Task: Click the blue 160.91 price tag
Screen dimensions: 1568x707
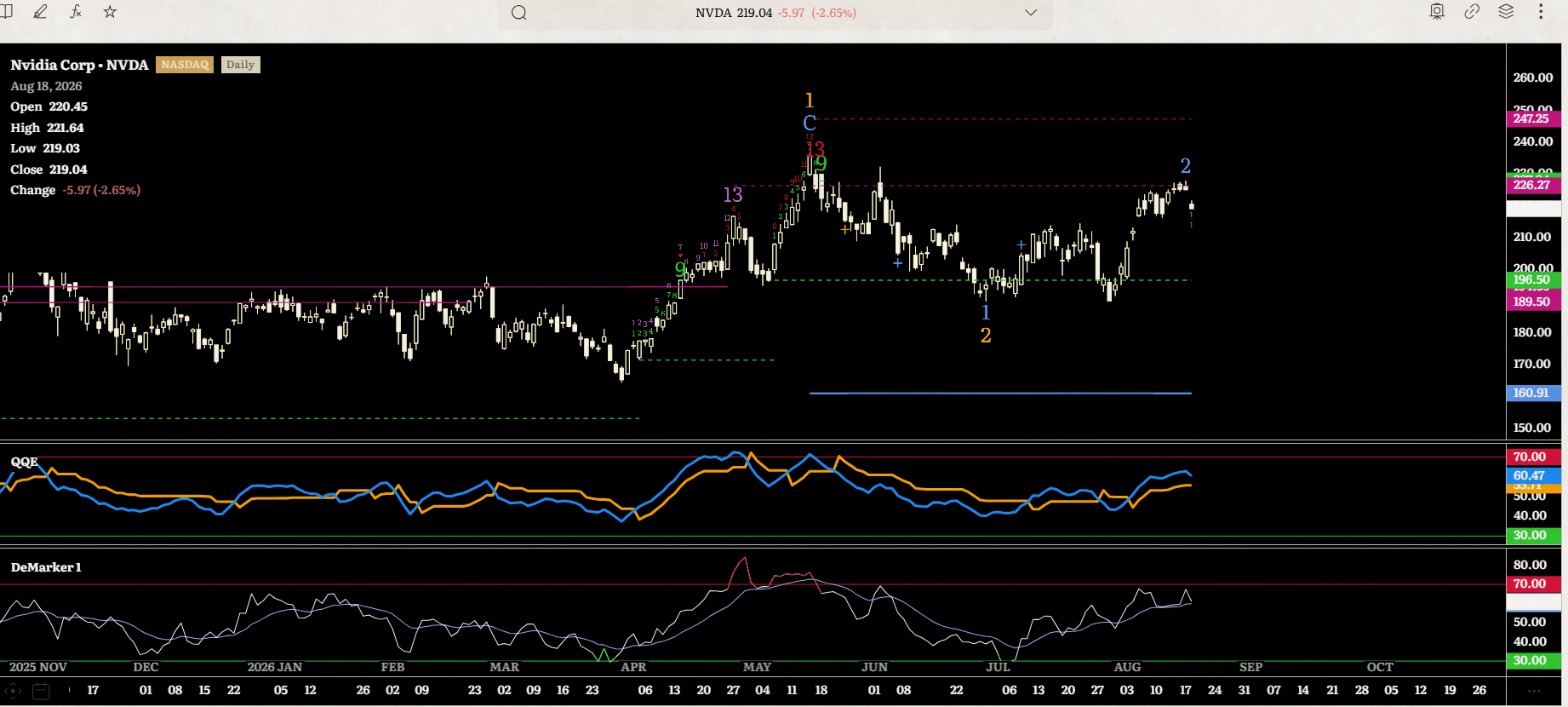Action: pyautogui.click(x=1532, y=393)
